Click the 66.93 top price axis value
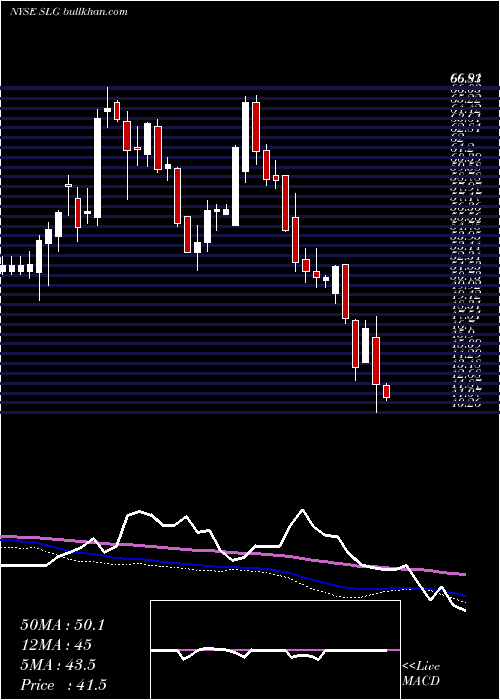 click(465, 79)
